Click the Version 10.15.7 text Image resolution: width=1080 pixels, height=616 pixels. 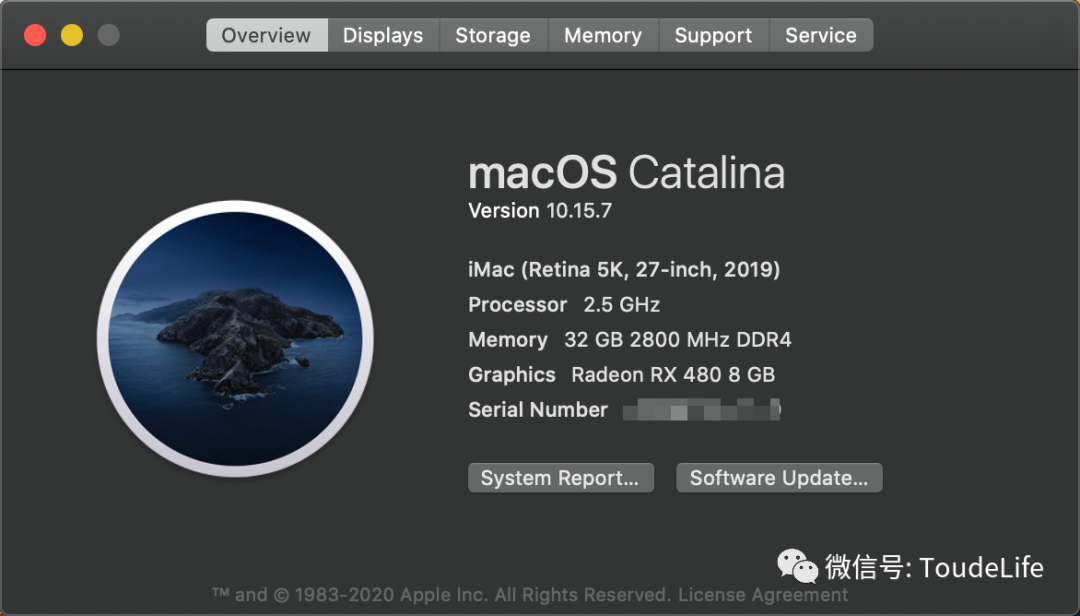(540, 210)
